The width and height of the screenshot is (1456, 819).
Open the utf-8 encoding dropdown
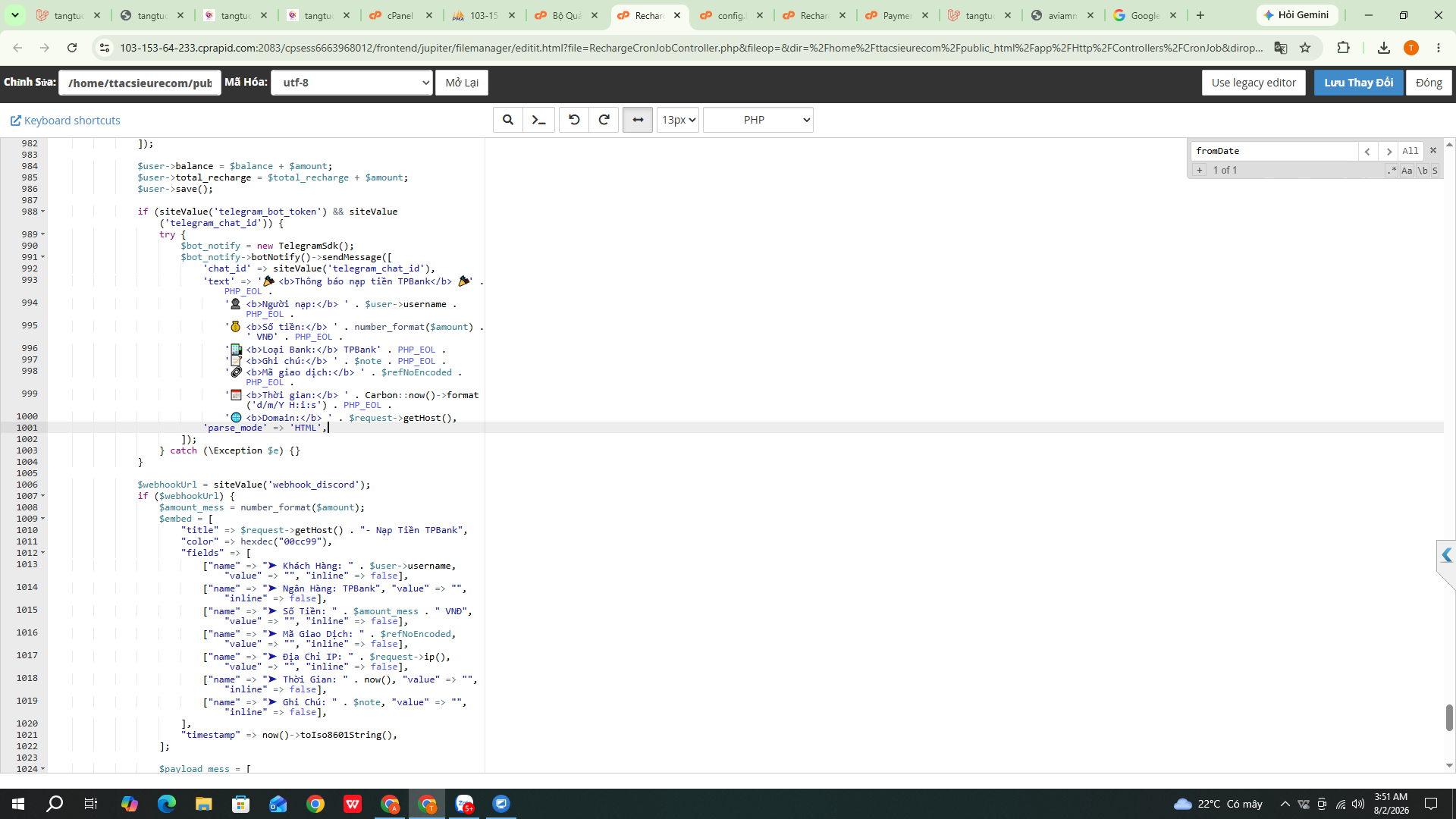click(352, 83)
